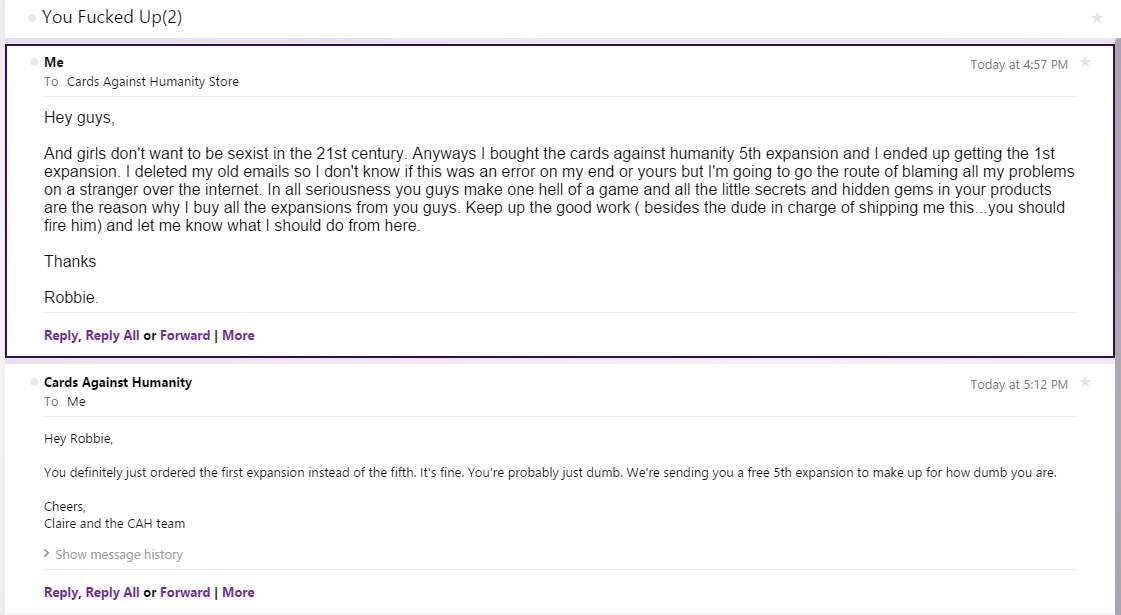The width and height of the screenshot is (1121, 615).
Task: Star the whole conversation in the subject row
Action: (x=1097, y=18)
